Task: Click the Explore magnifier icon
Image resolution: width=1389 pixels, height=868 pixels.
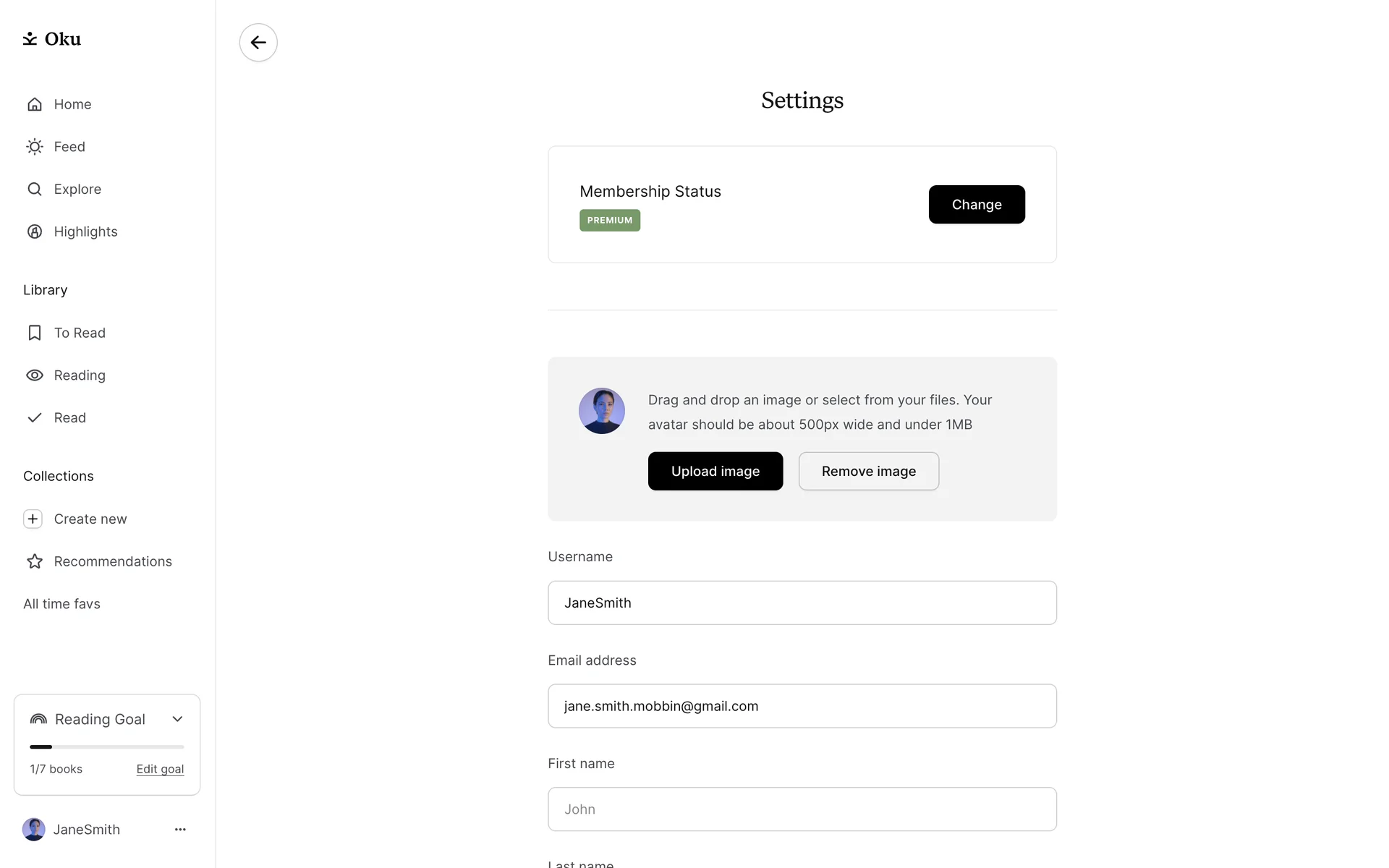Action: click(x=35, y=190)
